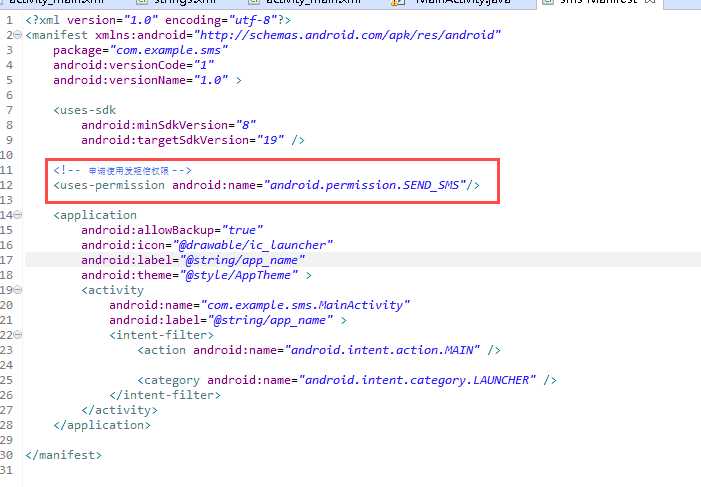Screen dimensions: 701x487
Task: Click the </manifest> closing tag
Action: pos(63,455)
